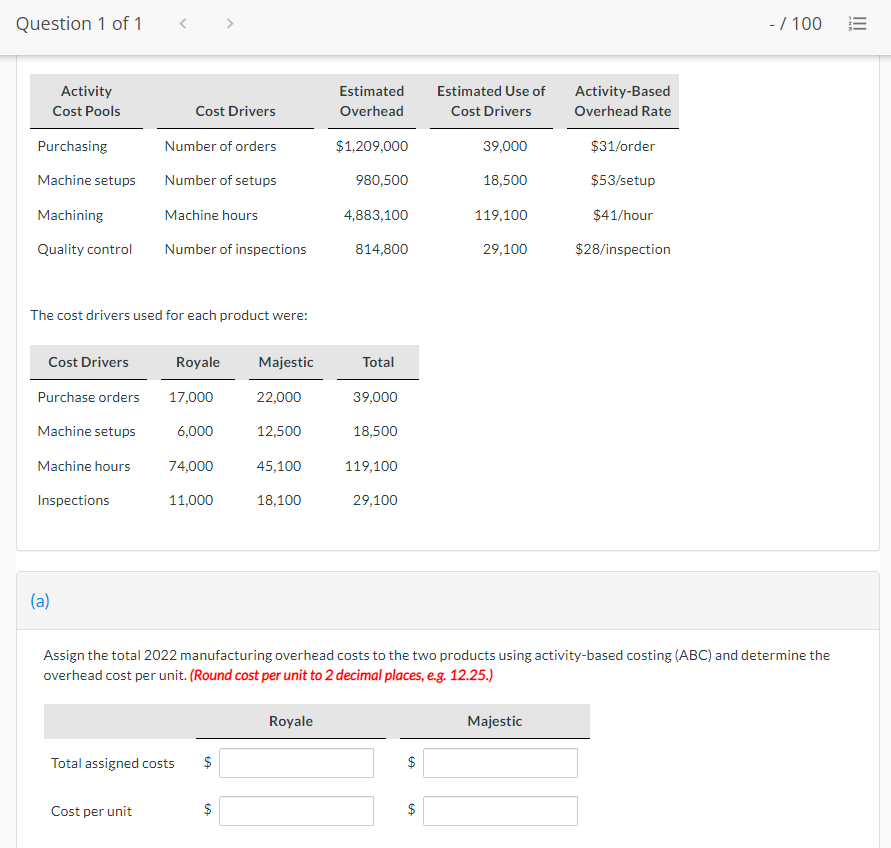The height and width of the screenshot is (848, 891).
Task: Click the 'Total assigned costs' label
Action: point(113,763)
